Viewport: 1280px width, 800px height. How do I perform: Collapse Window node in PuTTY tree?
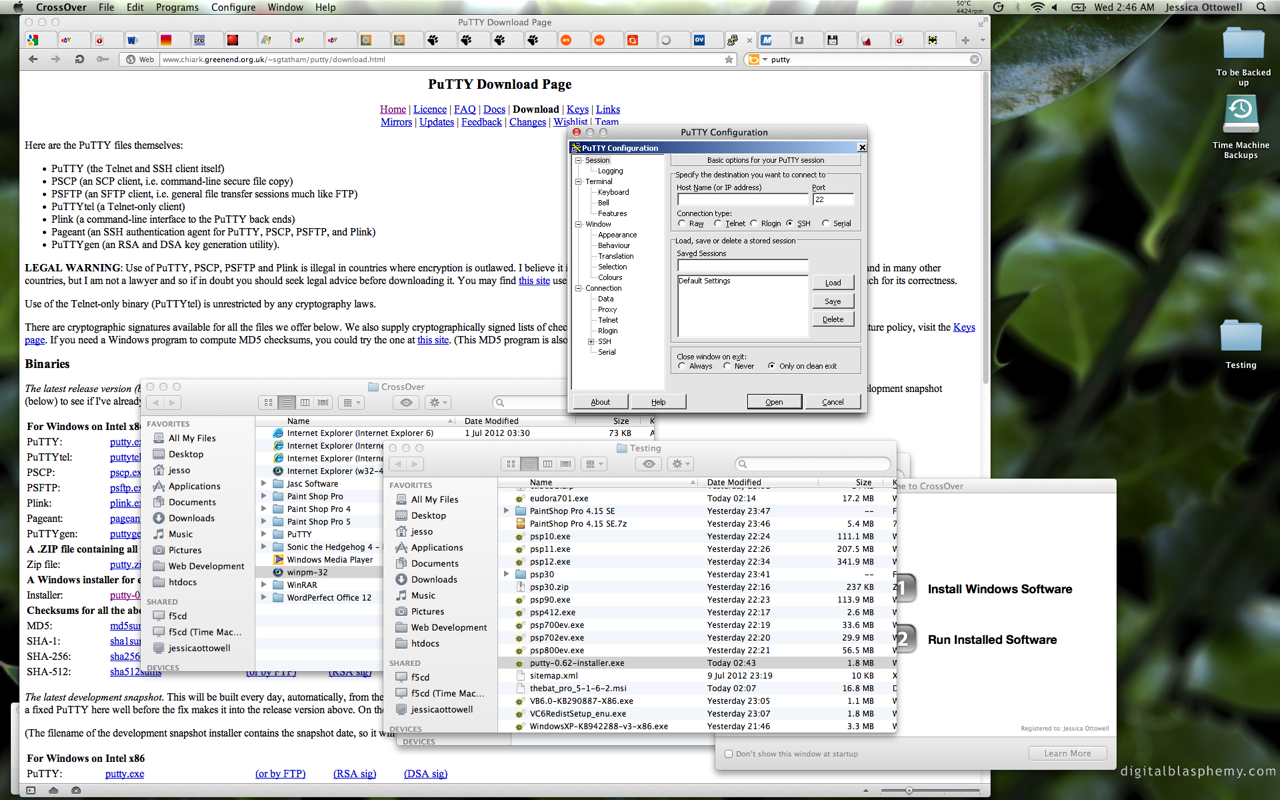[578, 225]
